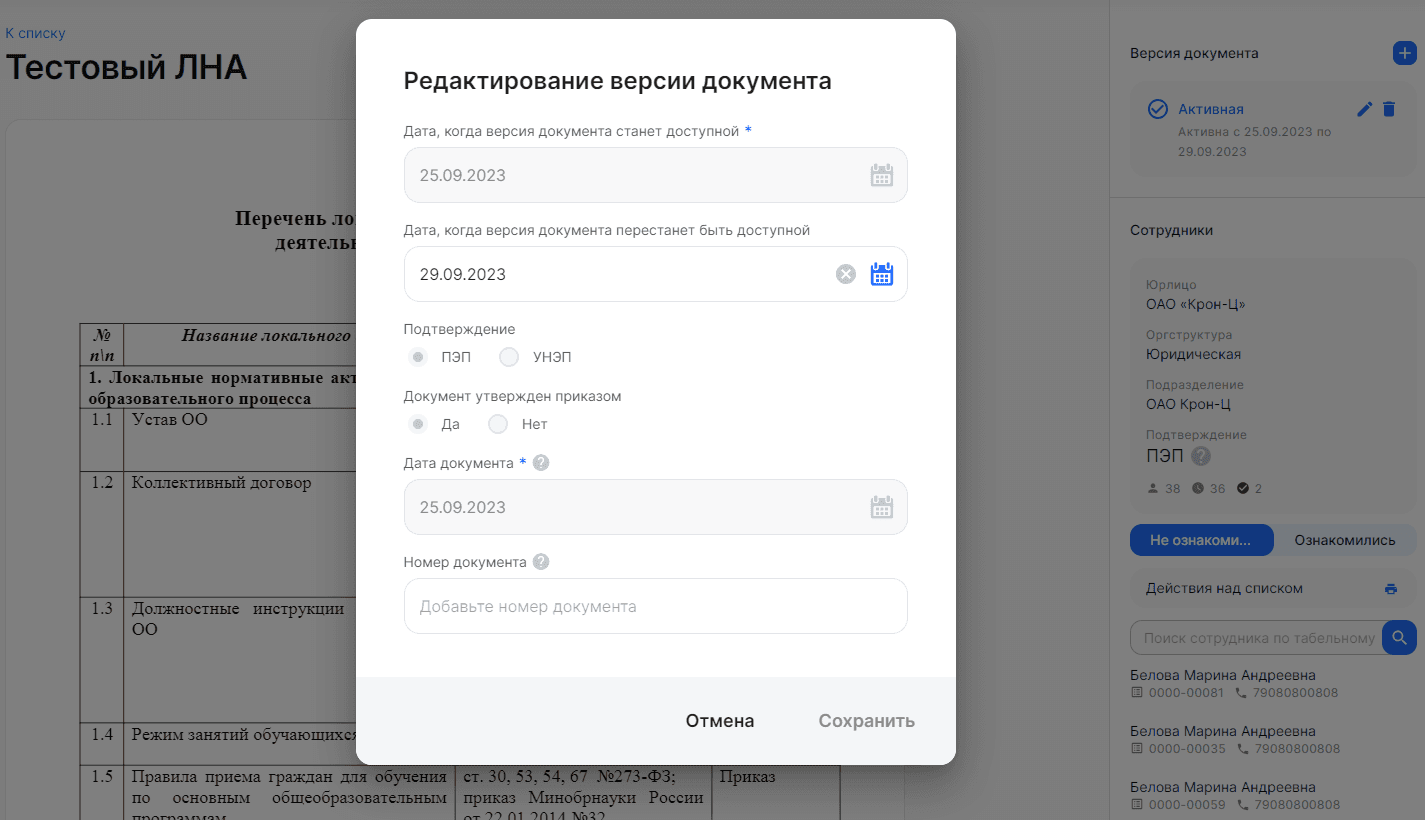Screen dimensions: 1425x820
Task: Edit the Активная version with pencil icon
Action: pyautogui.click(x=1364, y=109)
